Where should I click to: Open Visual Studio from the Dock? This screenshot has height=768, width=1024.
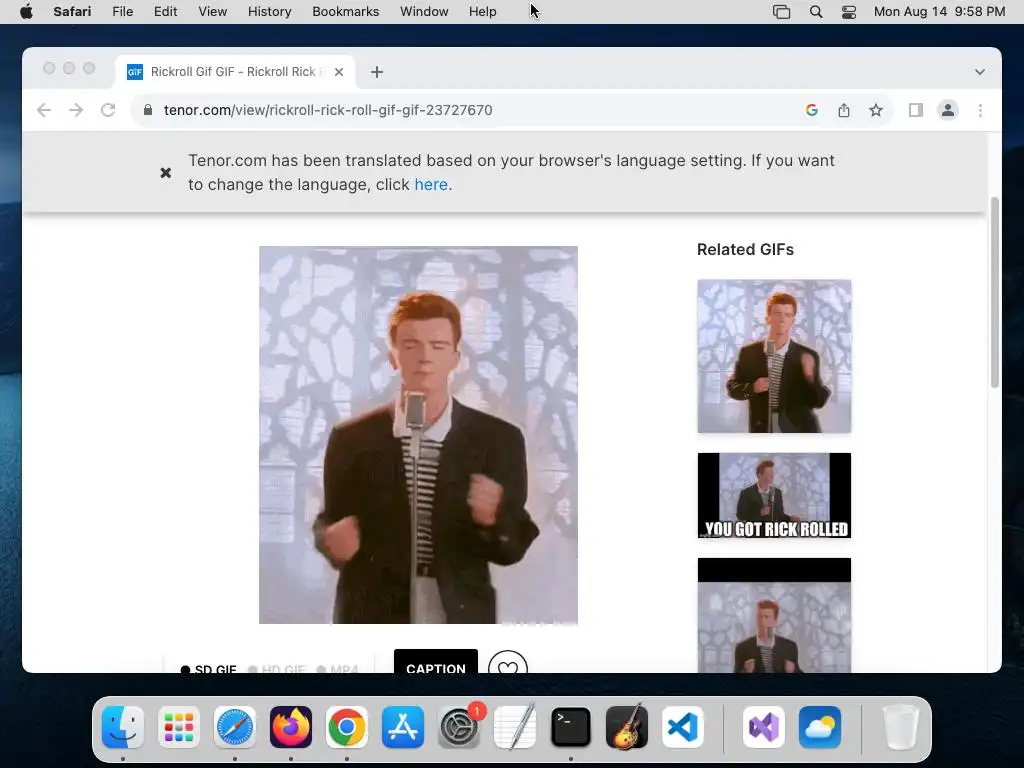763,727
